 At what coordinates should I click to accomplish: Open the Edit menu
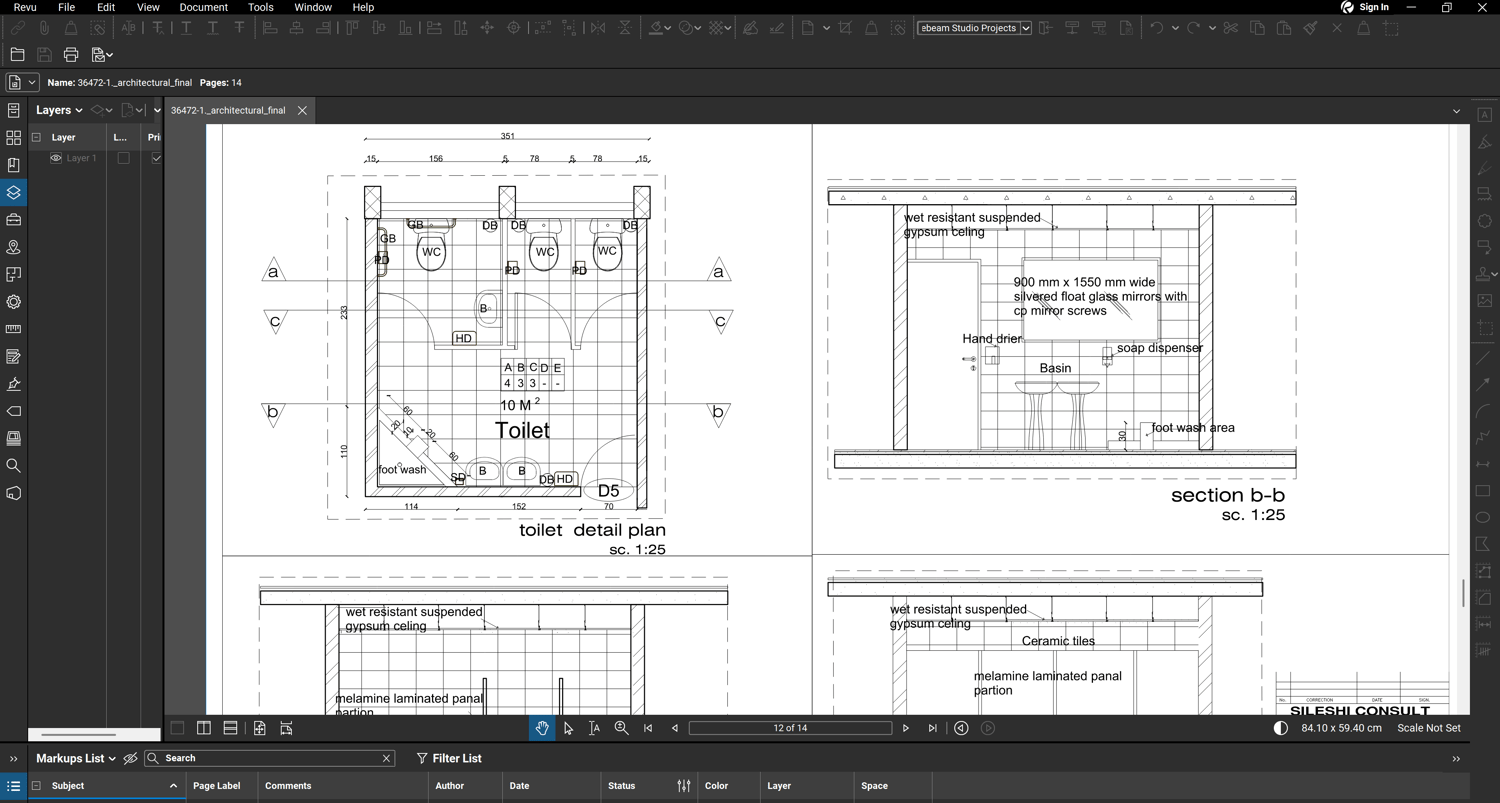click(106, 7)
